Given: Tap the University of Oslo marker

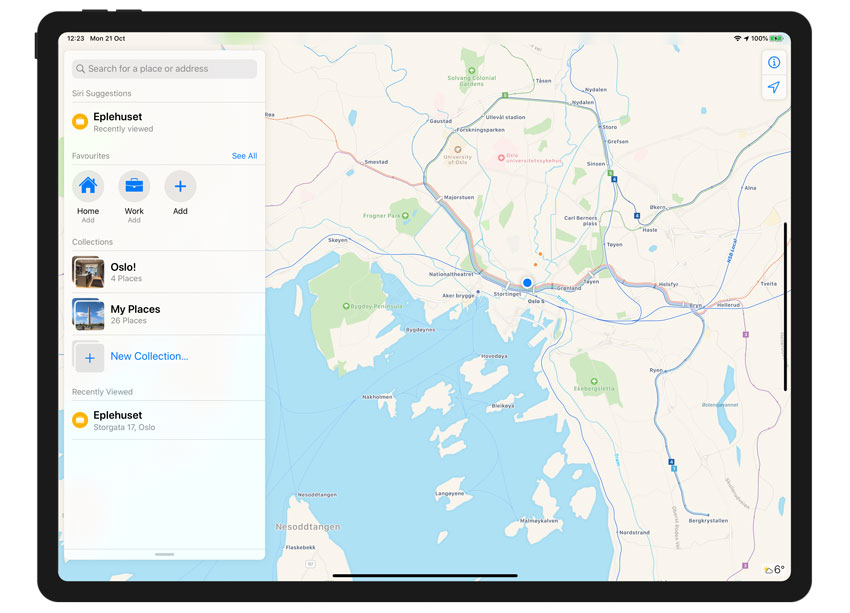Looking at the screenshot, I should pos(458,150).
